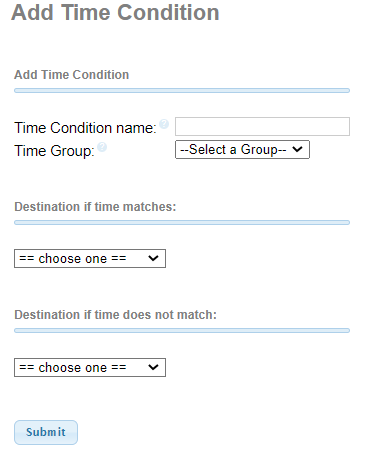This screenshot has height=467, width=375.
Task: Open dropdown under Destination if time matches
Action: (90, 258)
